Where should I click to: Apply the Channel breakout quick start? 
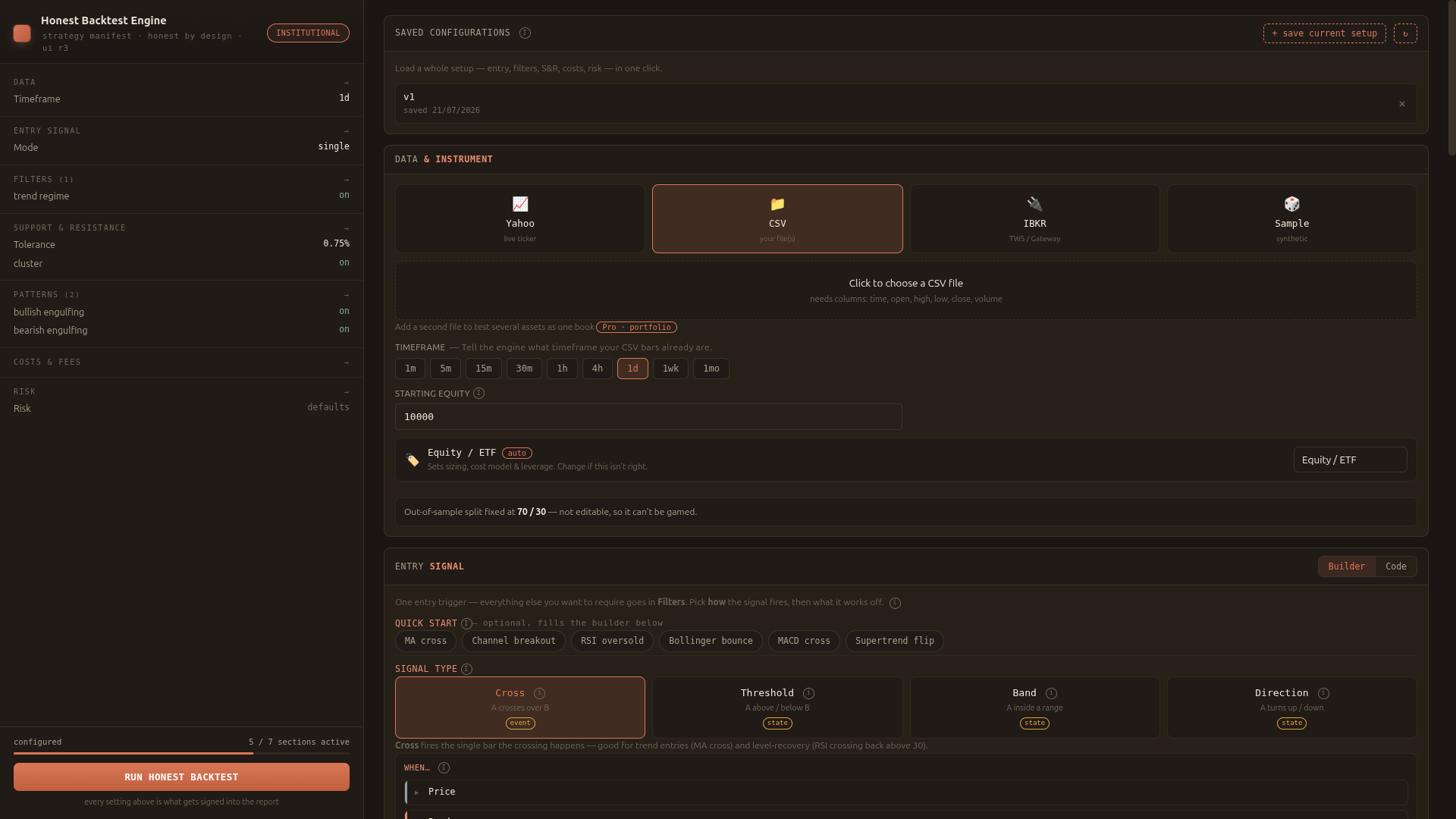click(x=513, y=642)
